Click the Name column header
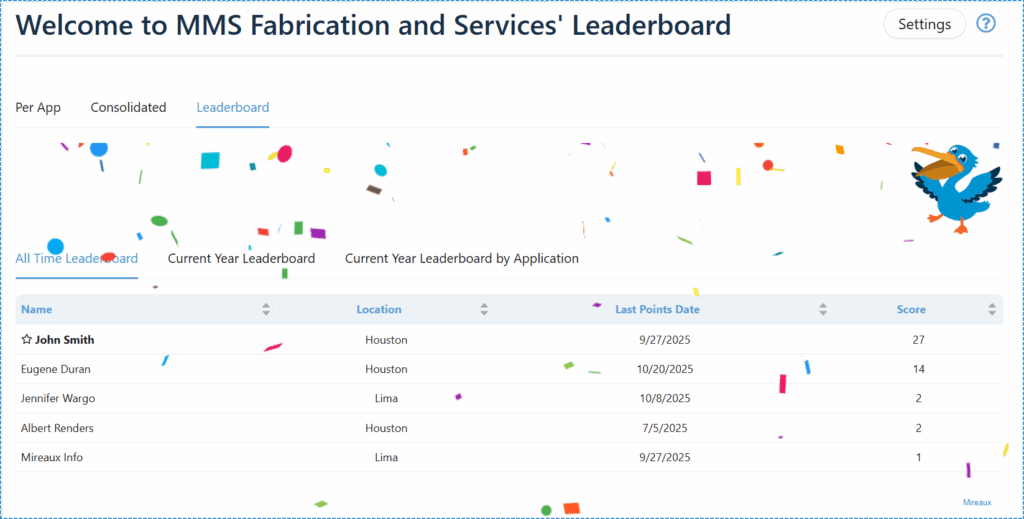The image size is (1024, 519). pyautogui.click(x=37, y=310)
